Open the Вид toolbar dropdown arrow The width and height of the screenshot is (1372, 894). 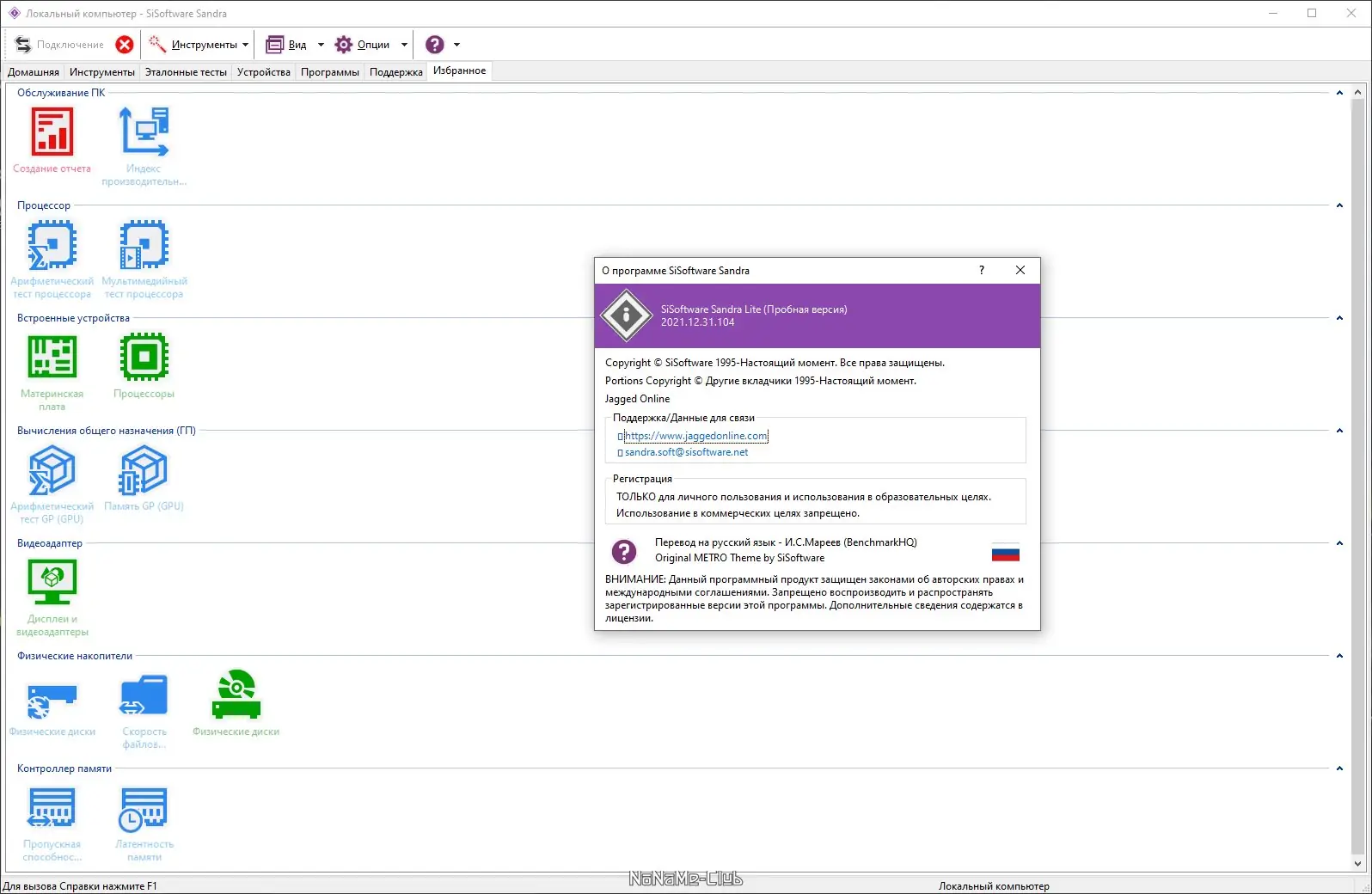tap(321, 45)
